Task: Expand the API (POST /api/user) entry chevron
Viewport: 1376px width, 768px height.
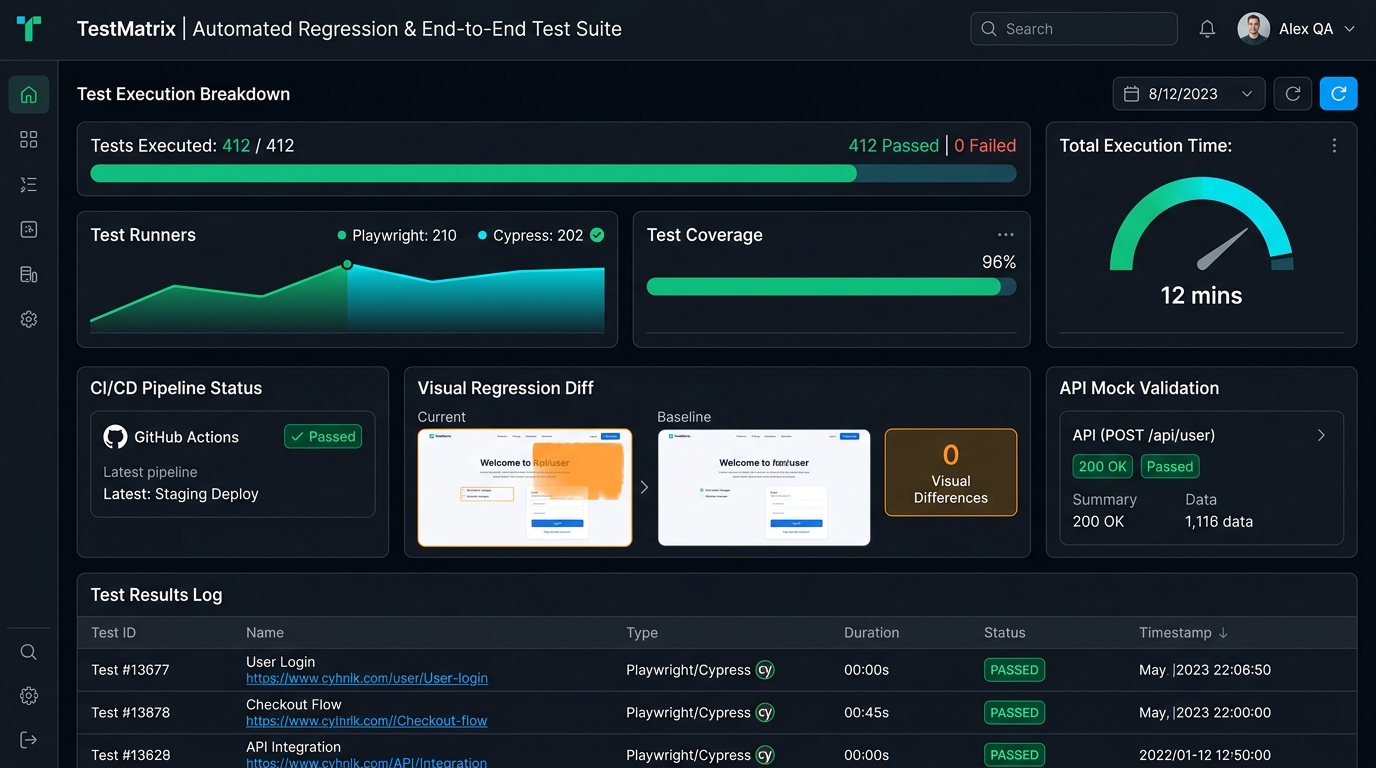Action: tap(1321, 435)
